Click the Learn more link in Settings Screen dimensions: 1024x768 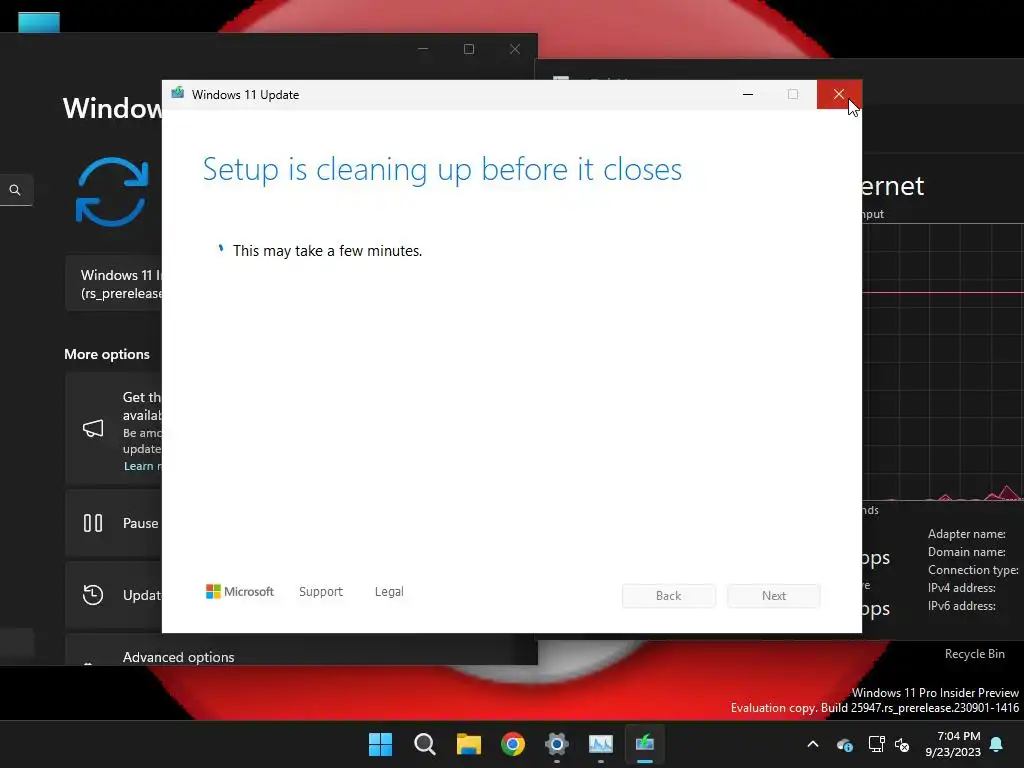pos(142,466)
